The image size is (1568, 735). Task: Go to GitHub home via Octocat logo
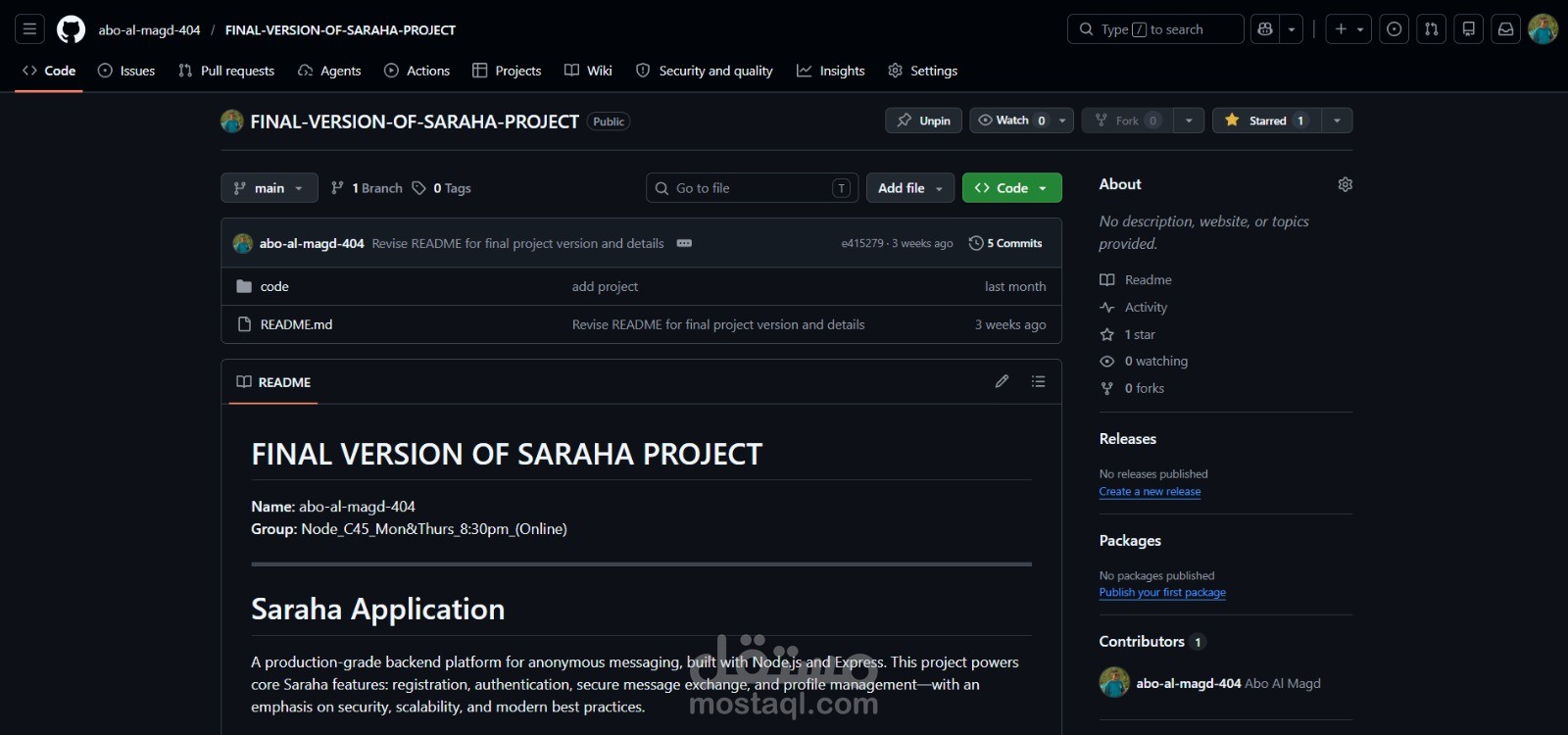coord(71,29)
